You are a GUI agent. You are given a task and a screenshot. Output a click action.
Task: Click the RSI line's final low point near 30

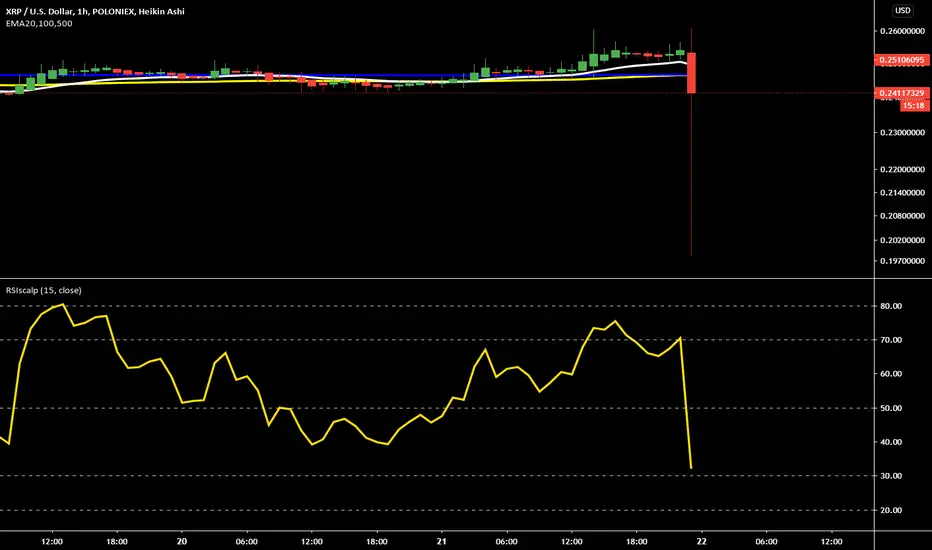point(691,468)
